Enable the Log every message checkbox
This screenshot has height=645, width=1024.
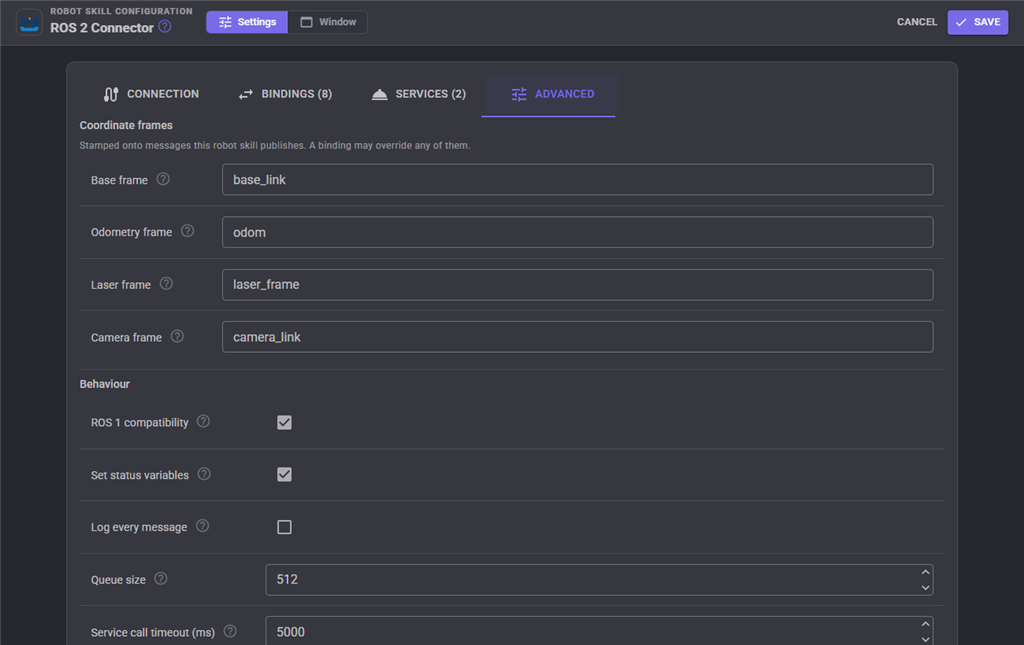(x=284, y=527)
